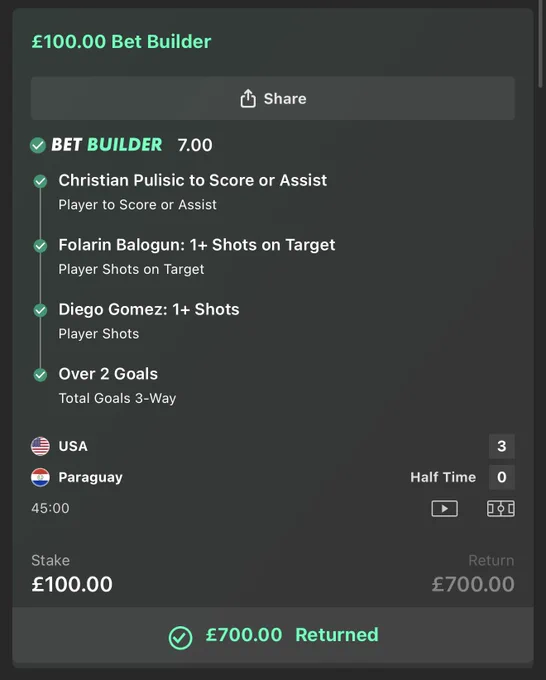Click the Bet Builder green checkmark

coord(38,145)
